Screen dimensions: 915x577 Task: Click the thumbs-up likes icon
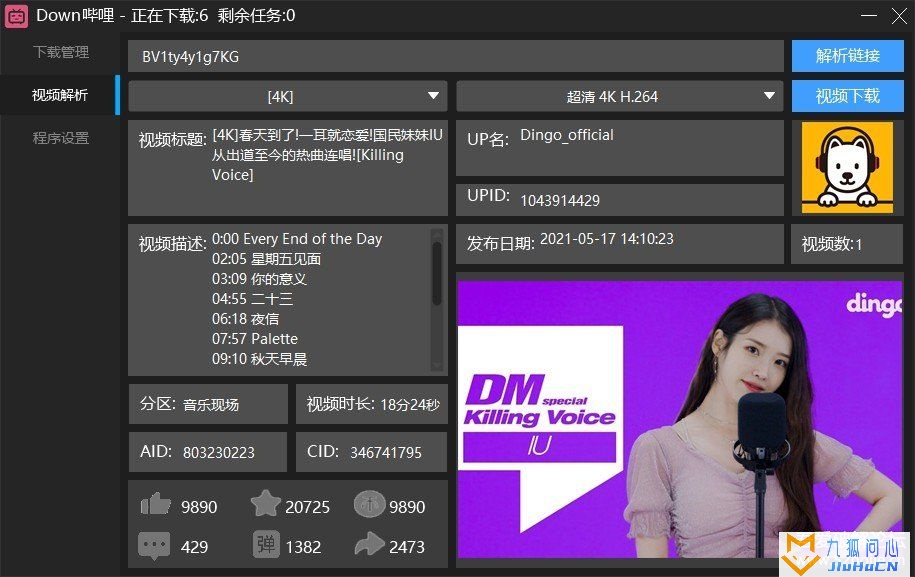pos(155,504)
